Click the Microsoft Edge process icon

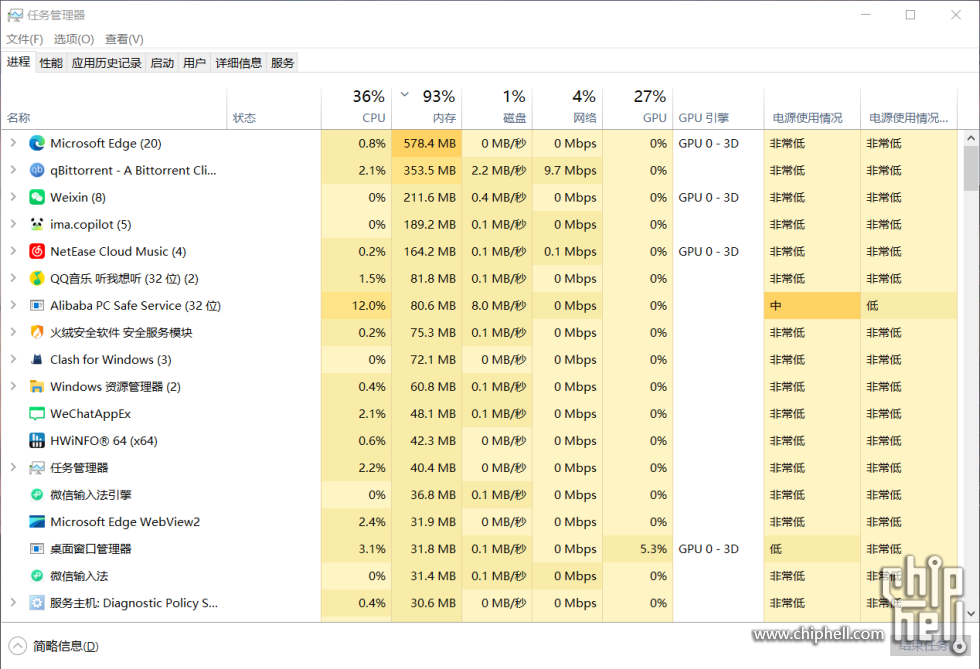click(x=37, y=143)
